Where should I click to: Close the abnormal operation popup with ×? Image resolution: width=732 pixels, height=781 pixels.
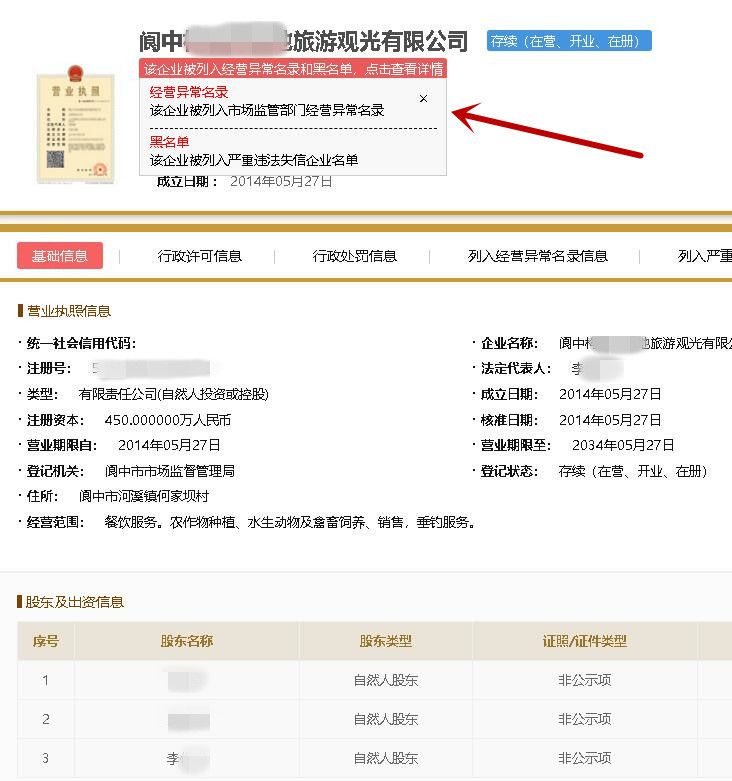[423, 99]
